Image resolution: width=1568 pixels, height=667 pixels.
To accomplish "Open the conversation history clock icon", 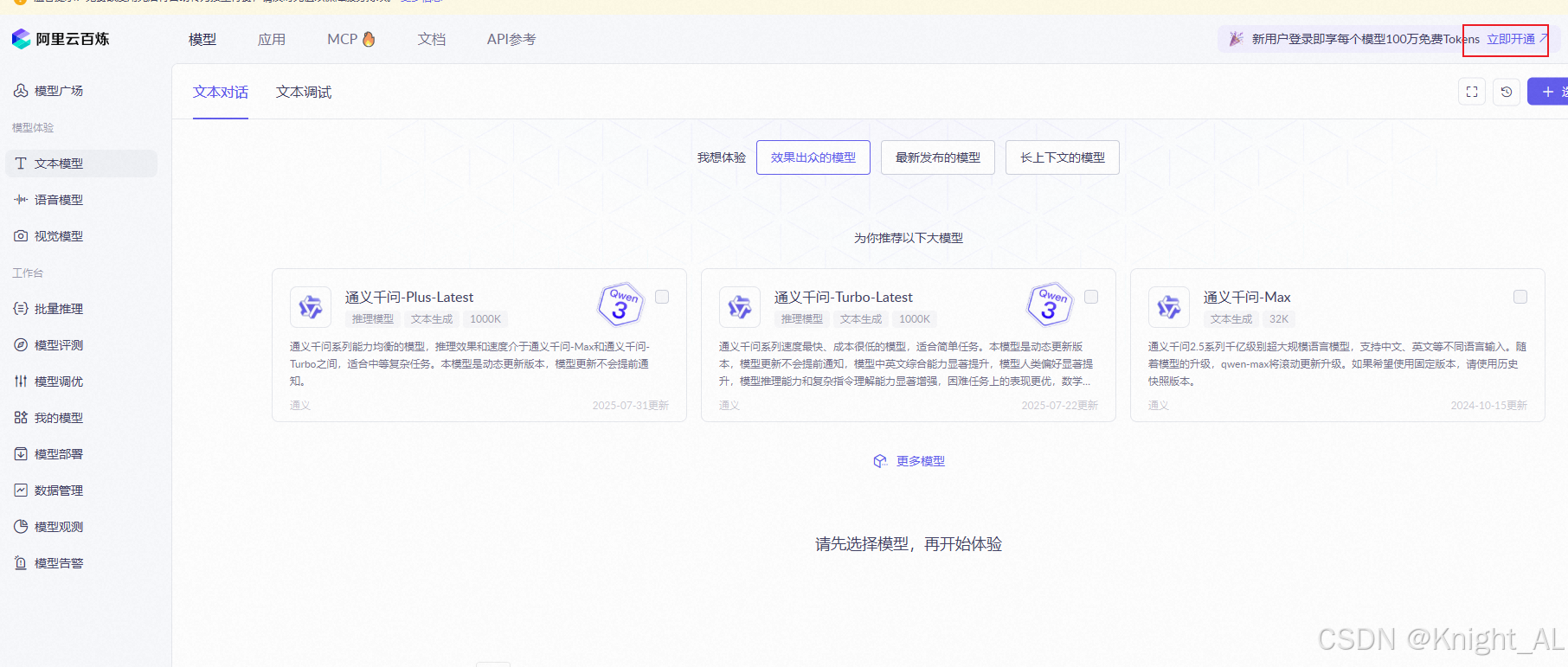I will coord(1507,92).
